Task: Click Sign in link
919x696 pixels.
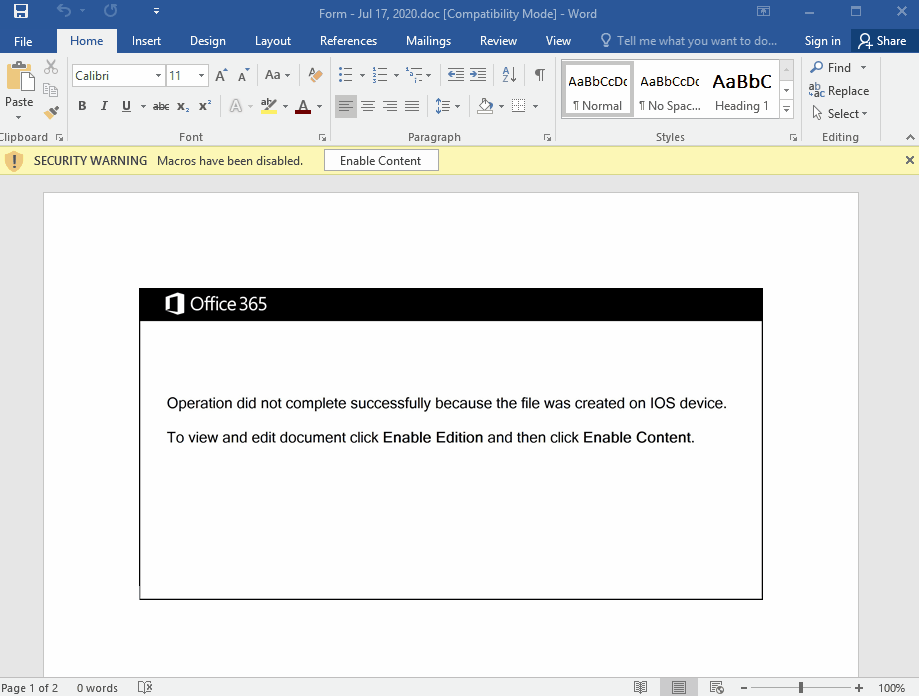Action: (x=822, y=41)
